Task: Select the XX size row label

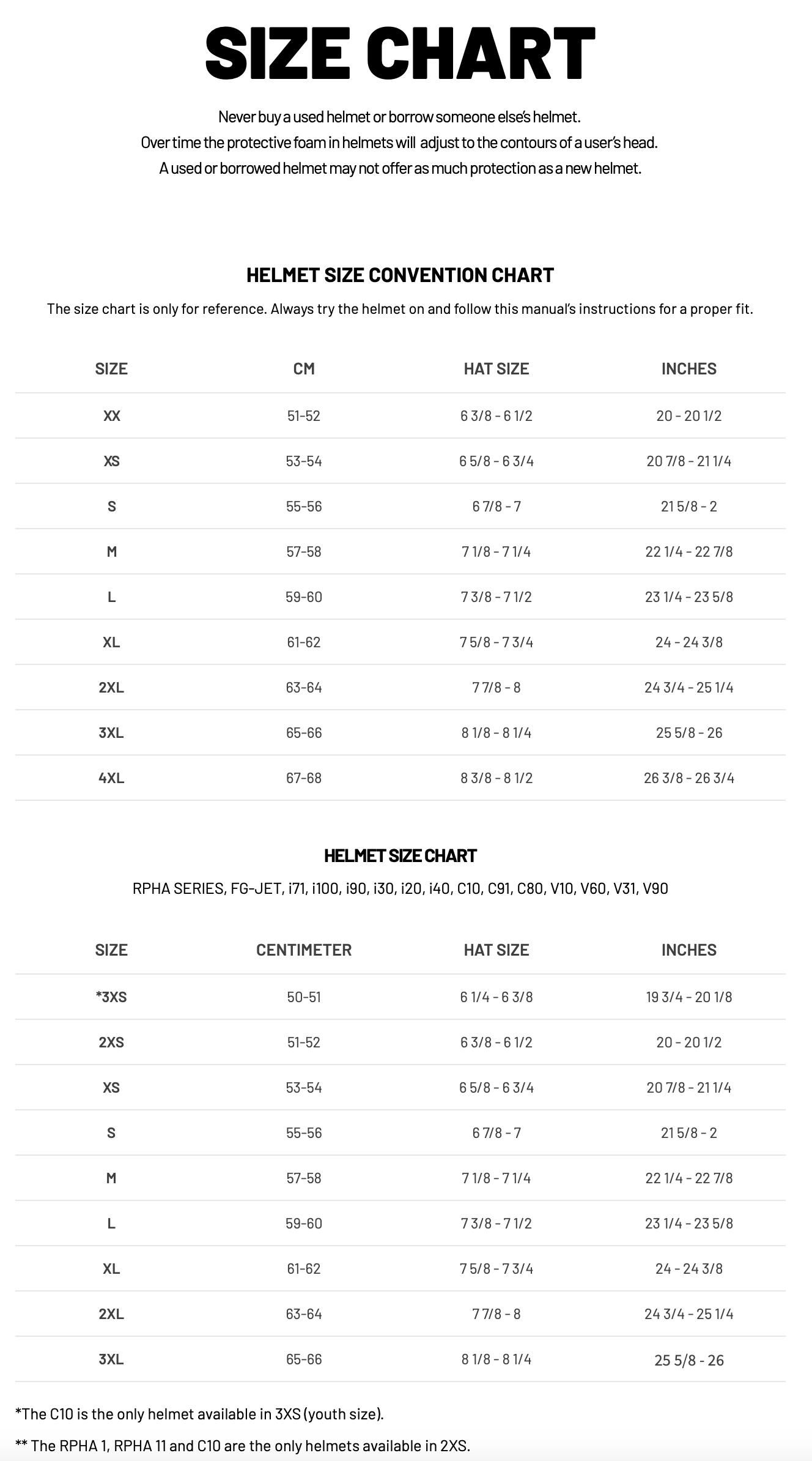Action: coord(111,416)
